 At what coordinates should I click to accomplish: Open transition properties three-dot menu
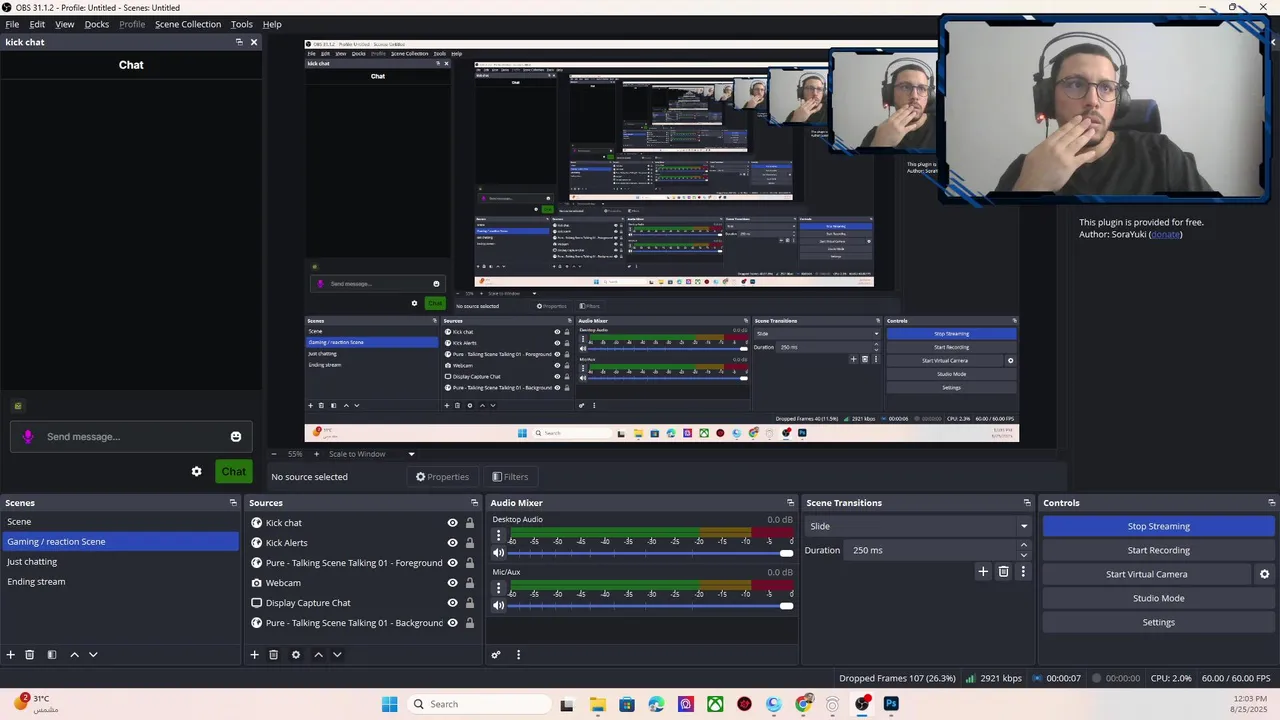pos(1022,572)
